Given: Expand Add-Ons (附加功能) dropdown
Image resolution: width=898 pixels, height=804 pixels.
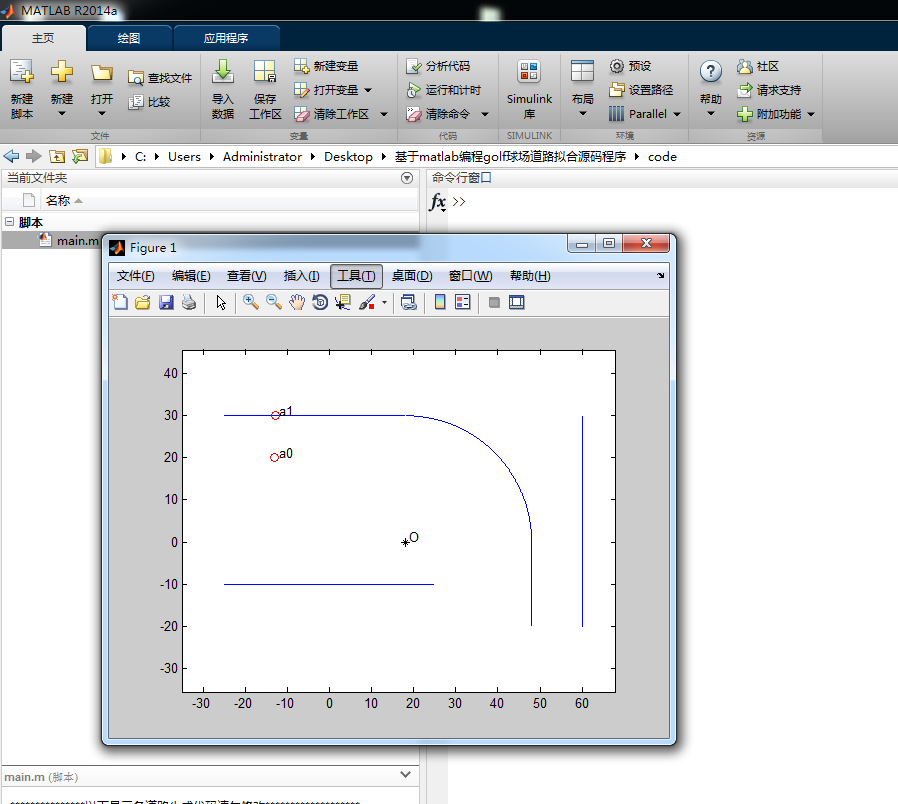Looking at the screenshot, I should pyautogui.click(x=811, y=115).
